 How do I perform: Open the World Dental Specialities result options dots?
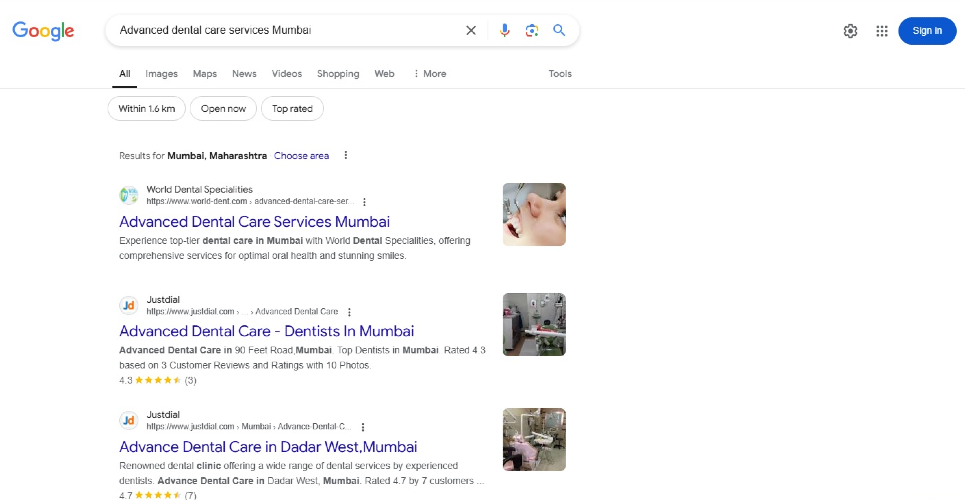coord(364,202)
